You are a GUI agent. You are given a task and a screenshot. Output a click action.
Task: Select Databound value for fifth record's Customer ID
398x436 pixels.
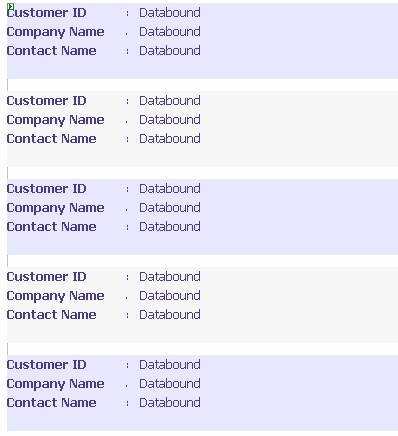[x=170, y=365]
